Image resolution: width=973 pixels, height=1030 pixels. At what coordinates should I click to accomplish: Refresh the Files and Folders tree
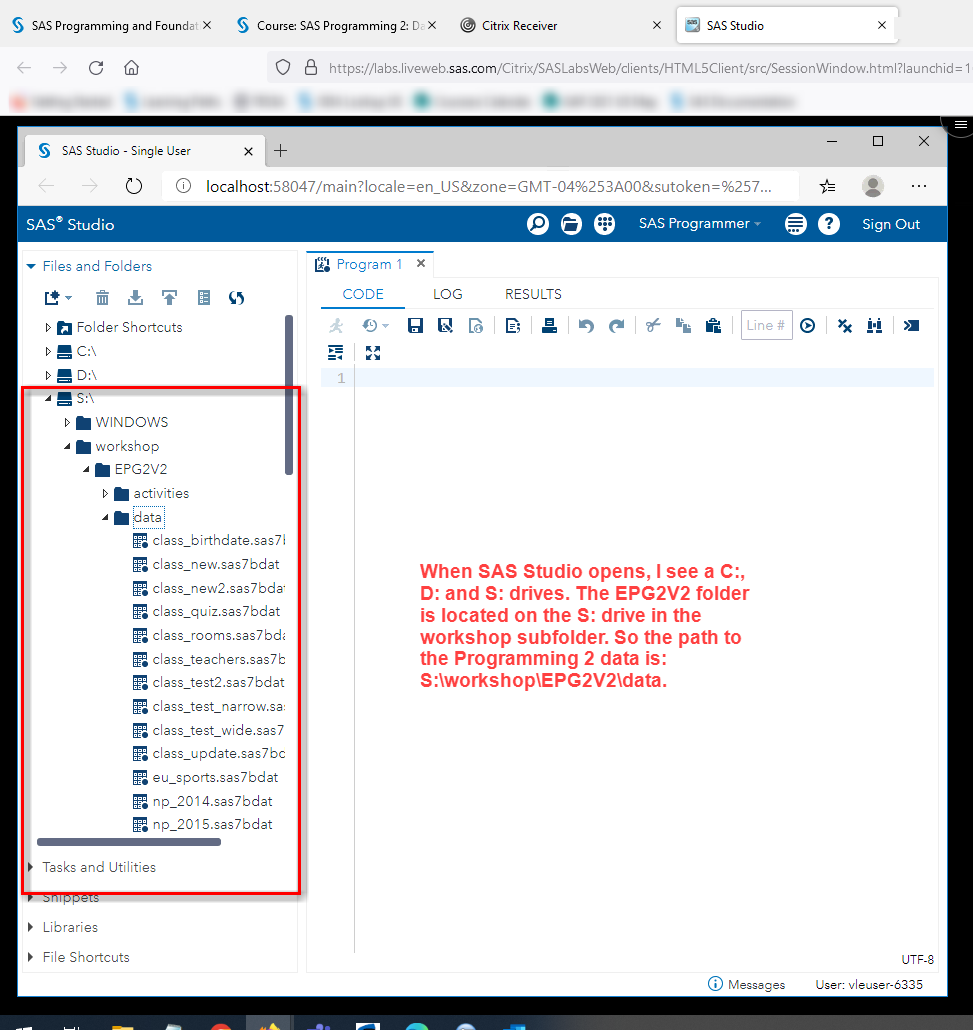(x=236, y=297)
